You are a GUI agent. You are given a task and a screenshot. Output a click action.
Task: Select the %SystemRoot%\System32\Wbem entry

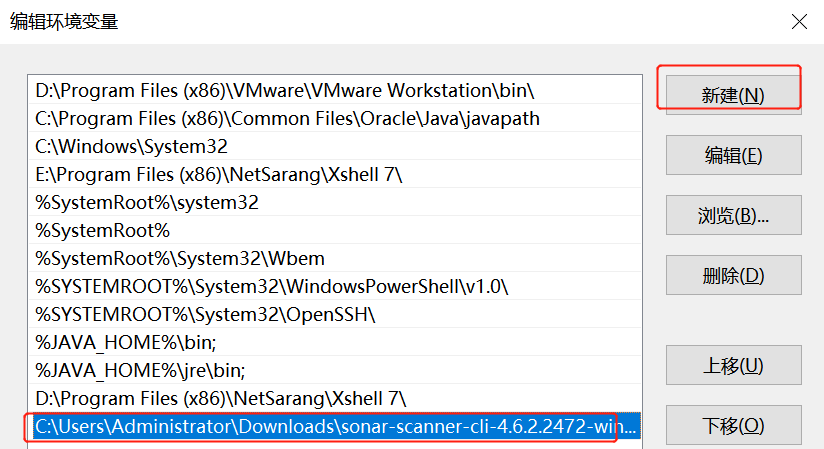[335, 258]
